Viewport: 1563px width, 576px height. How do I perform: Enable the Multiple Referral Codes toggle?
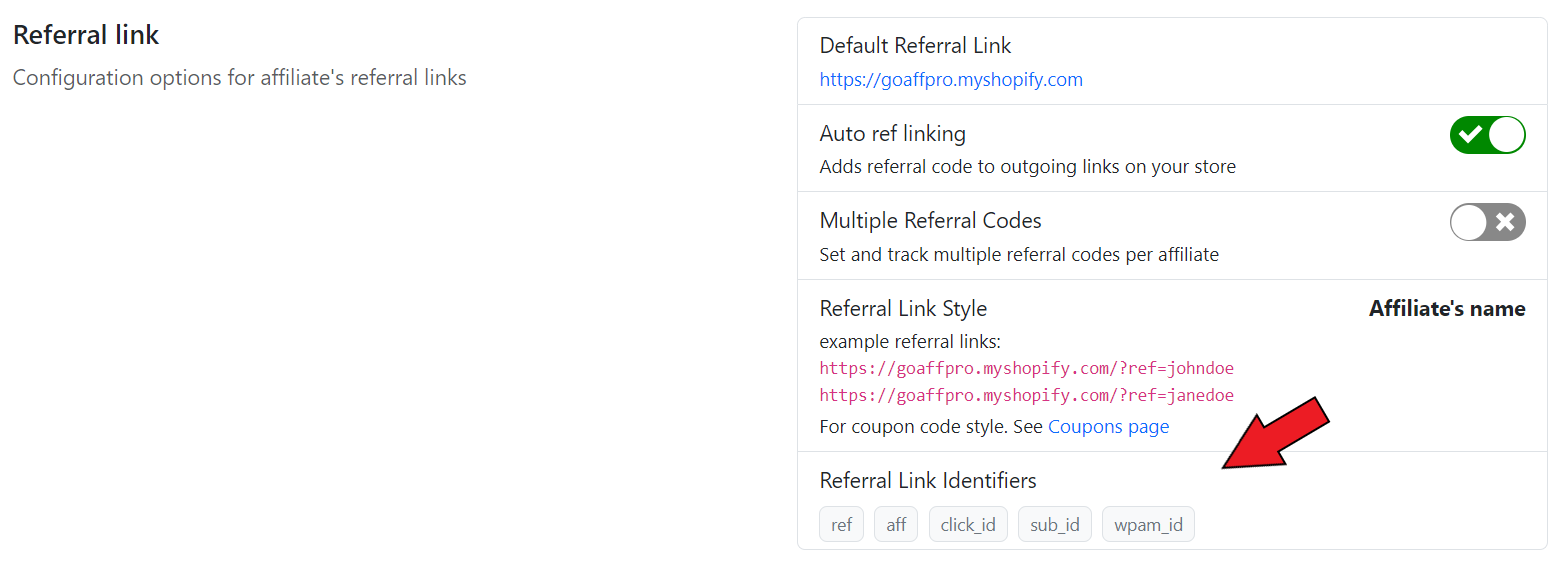(1487, 222)
